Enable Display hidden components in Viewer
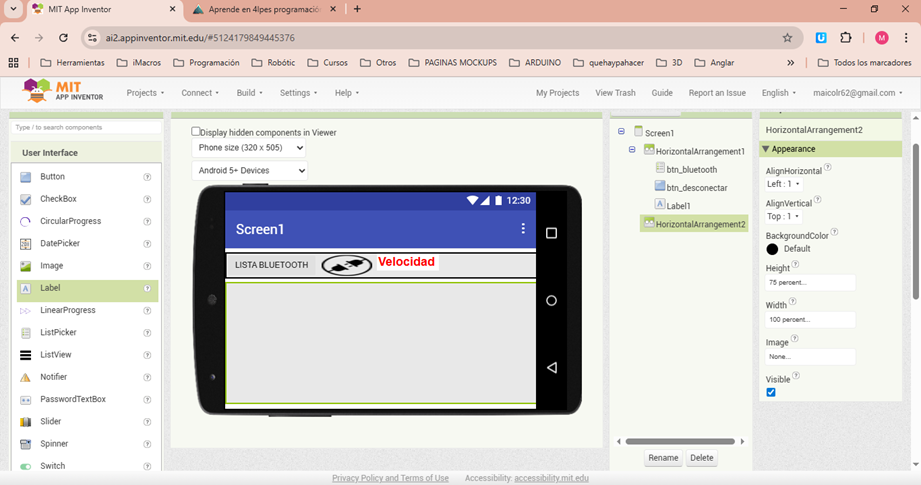The width and height of the screenshot is (921, 485). 196,131
